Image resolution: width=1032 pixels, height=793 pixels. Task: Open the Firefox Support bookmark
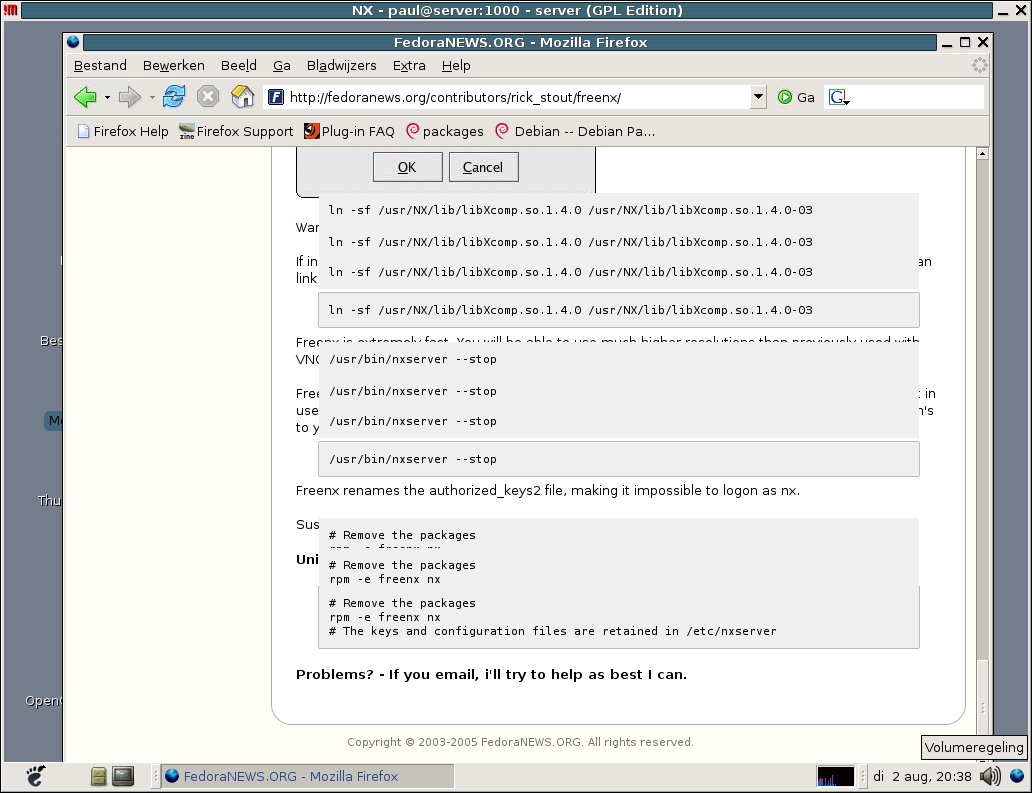236,132
